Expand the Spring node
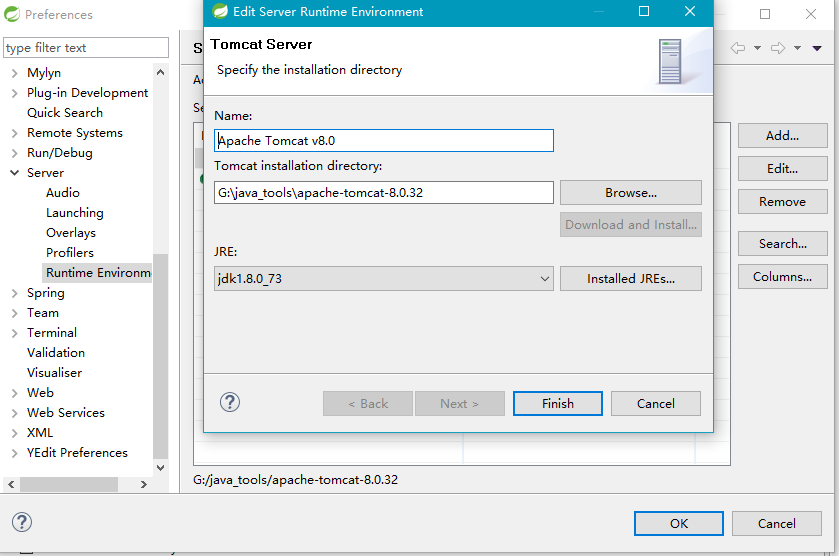Image resolution: width=839 pixels, height=556 pixels. [14, 293]
